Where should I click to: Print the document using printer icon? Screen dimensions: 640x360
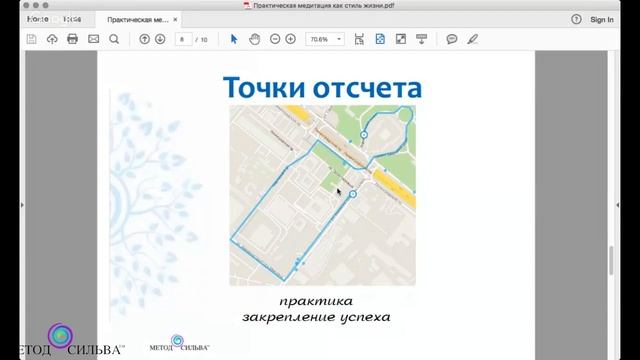click(73, 39)
